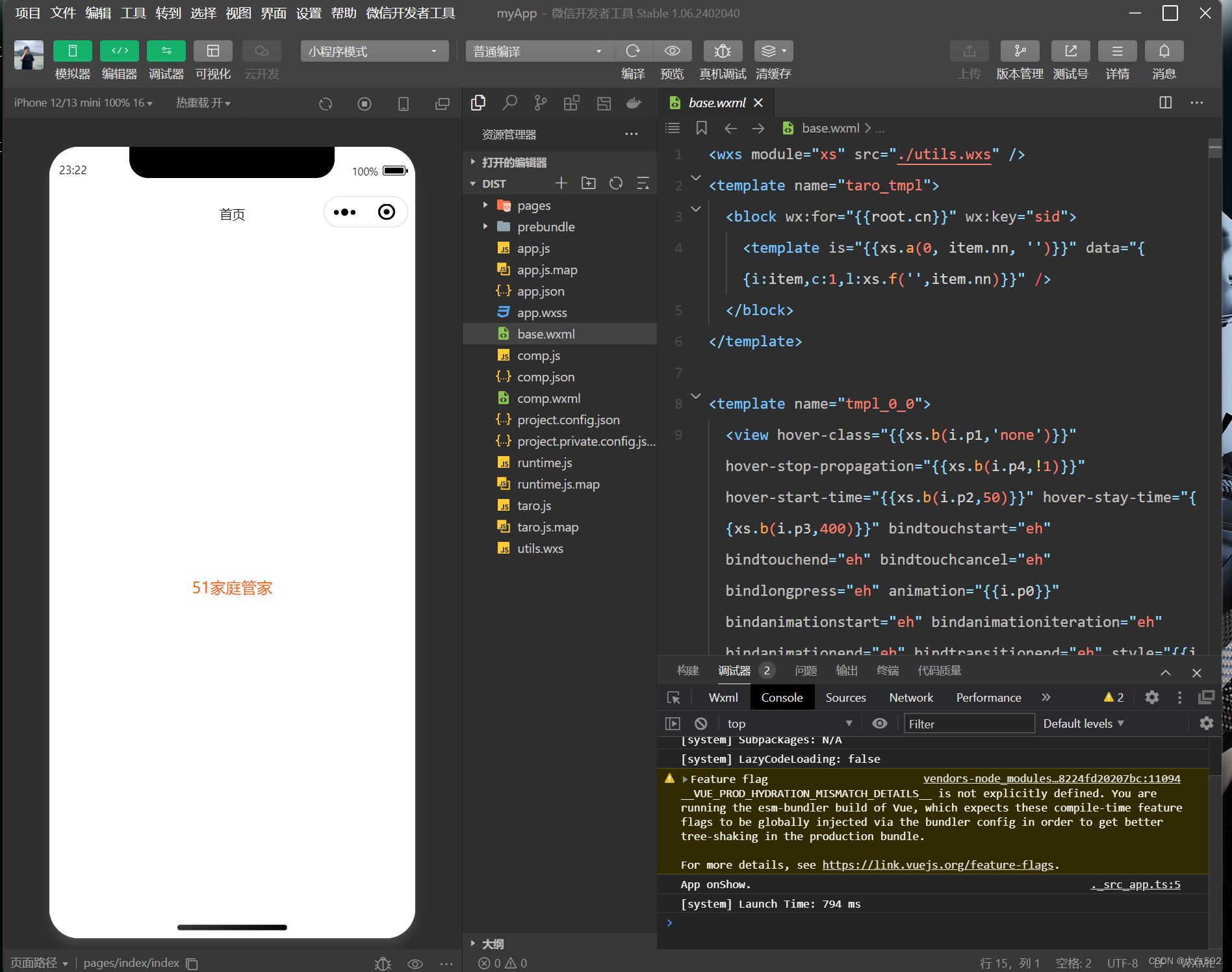Toggle the console live expression eye
Viewport: 1232px width, 972px height.
tap(880, 723)
